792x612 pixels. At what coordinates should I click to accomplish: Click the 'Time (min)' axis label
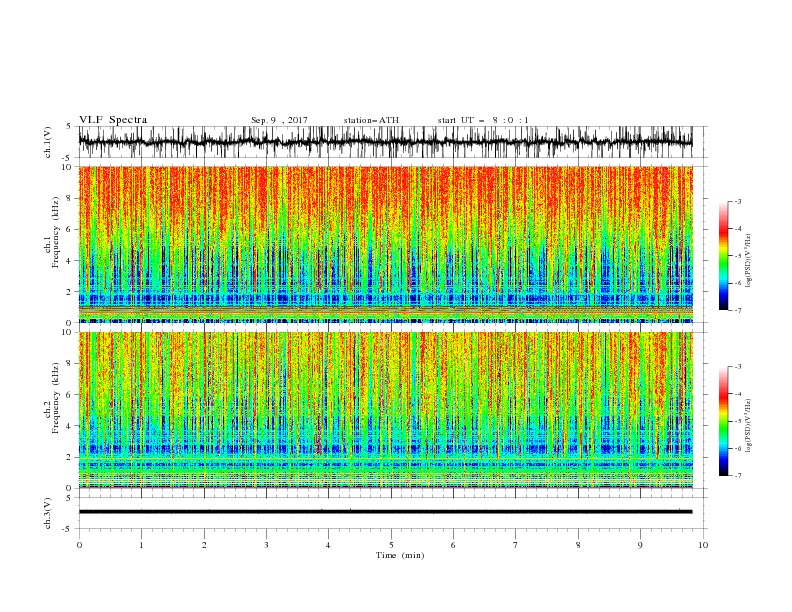coord(400,555)
